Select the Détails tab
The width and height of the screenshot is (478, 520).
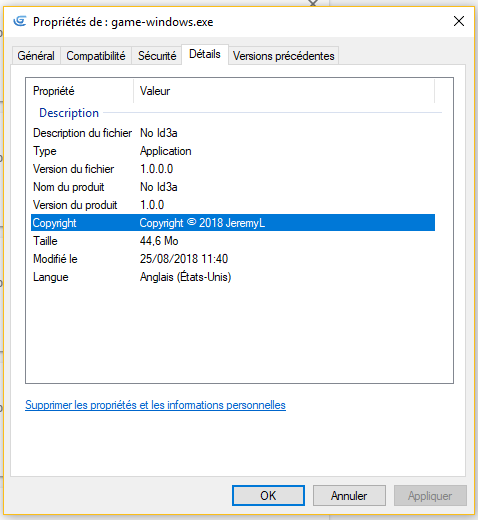(205, 54)
